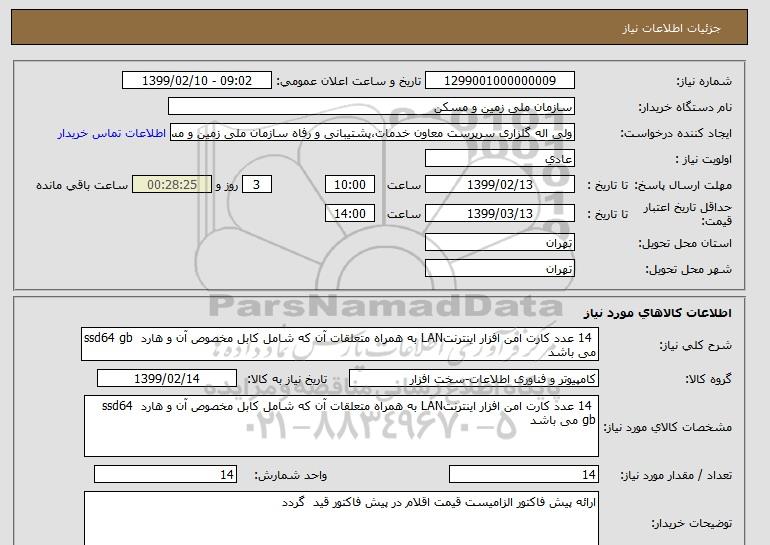Open the buyer contact information link
770x545 pixels.
tap(111, 134)
